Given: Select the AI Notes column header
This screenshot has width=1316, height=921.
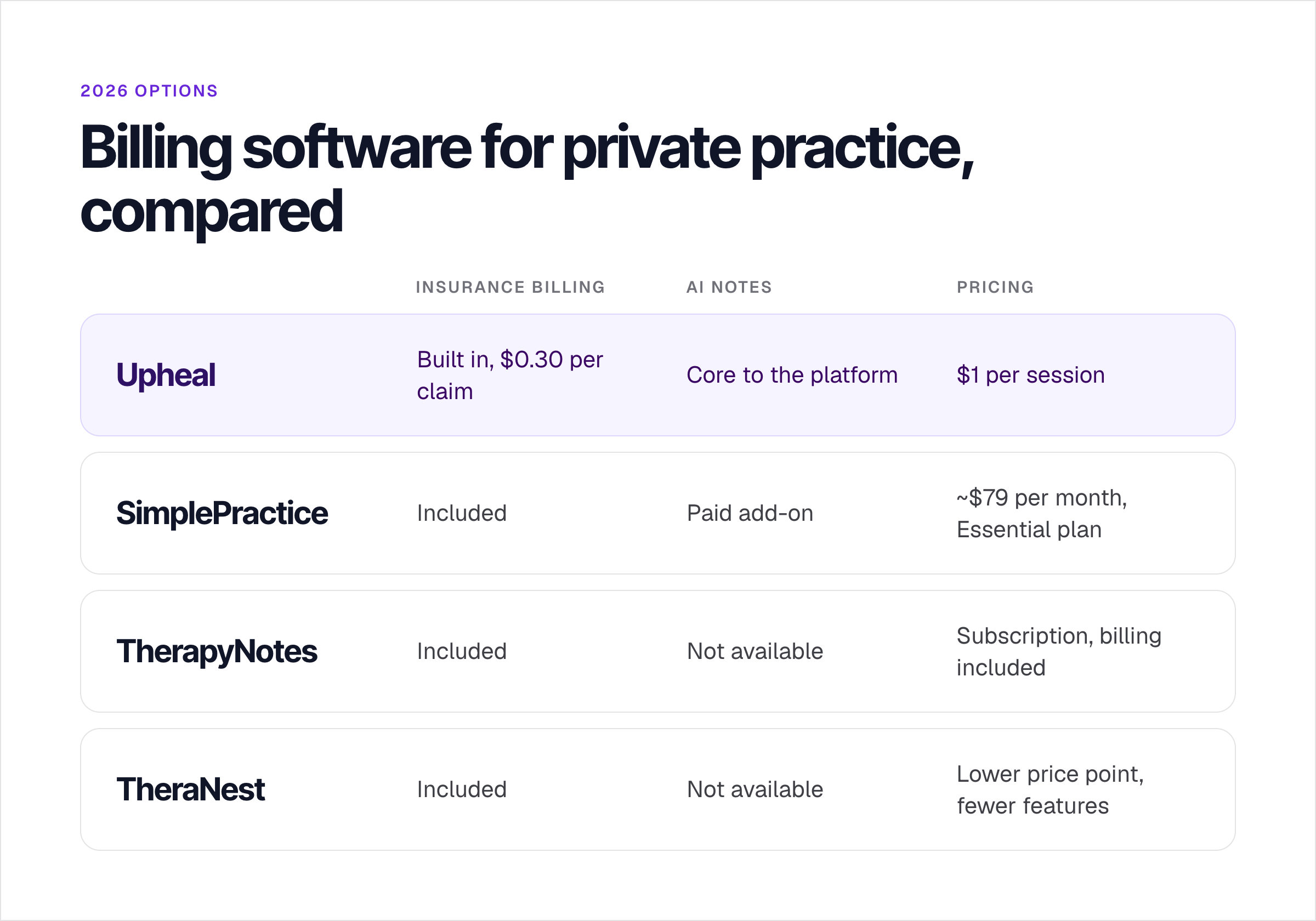Looking at the screenshot, I should tap(729, 287).
